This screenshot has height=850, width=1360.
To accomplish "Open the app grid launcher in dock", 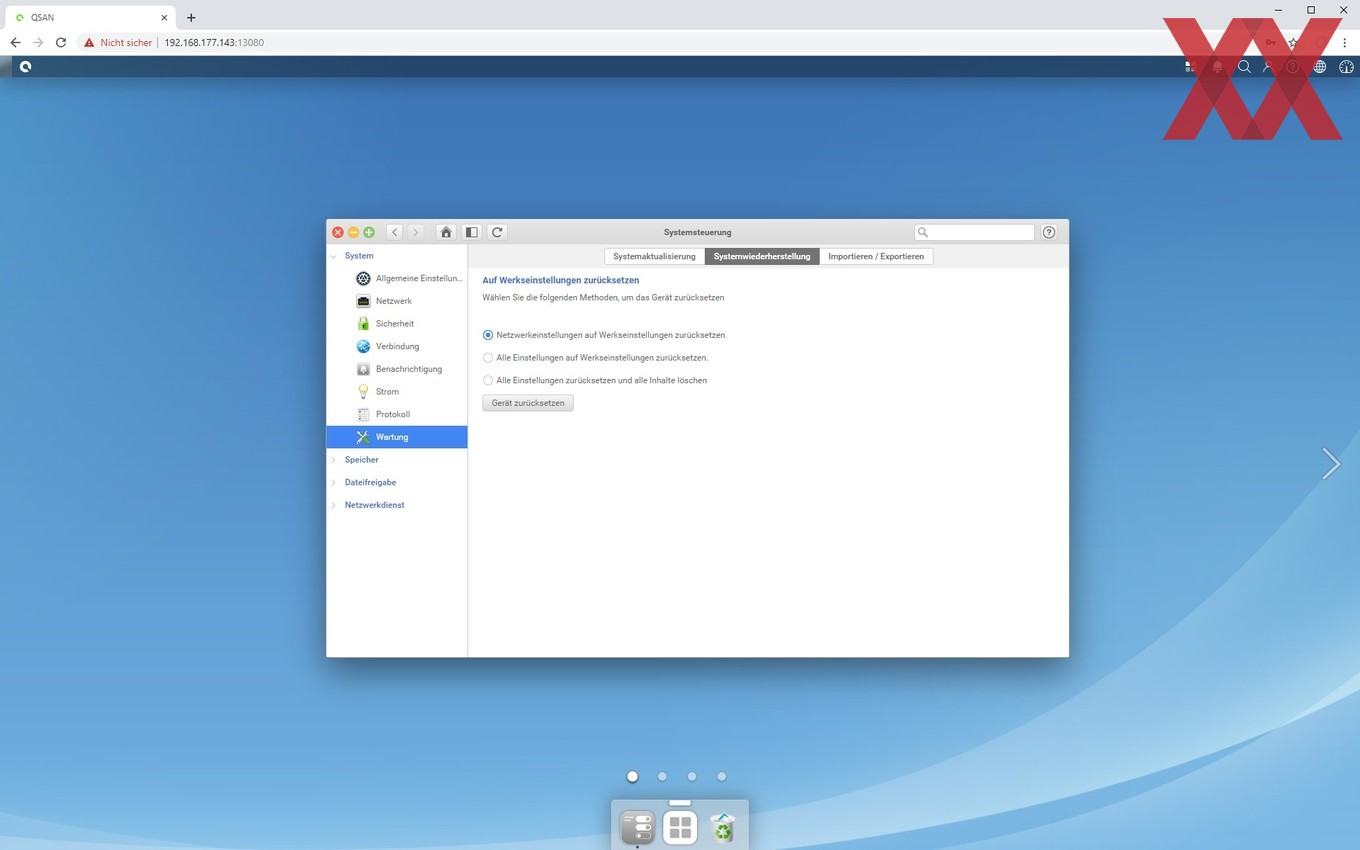I will (680, 828).
